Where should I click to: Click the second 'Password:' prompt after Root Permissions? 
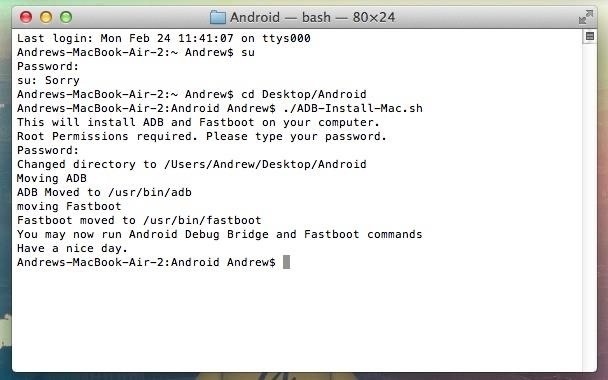tap(48, 150)
